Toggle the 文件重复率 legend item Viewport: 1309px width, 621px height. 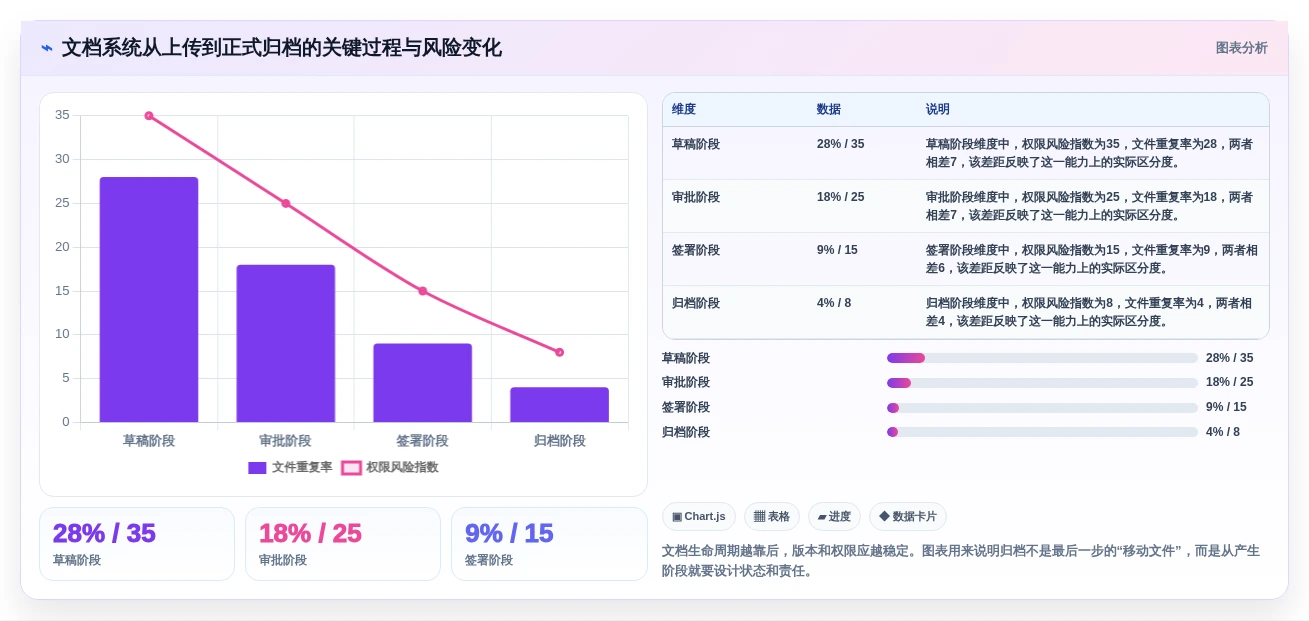click(x=290, y=467)
